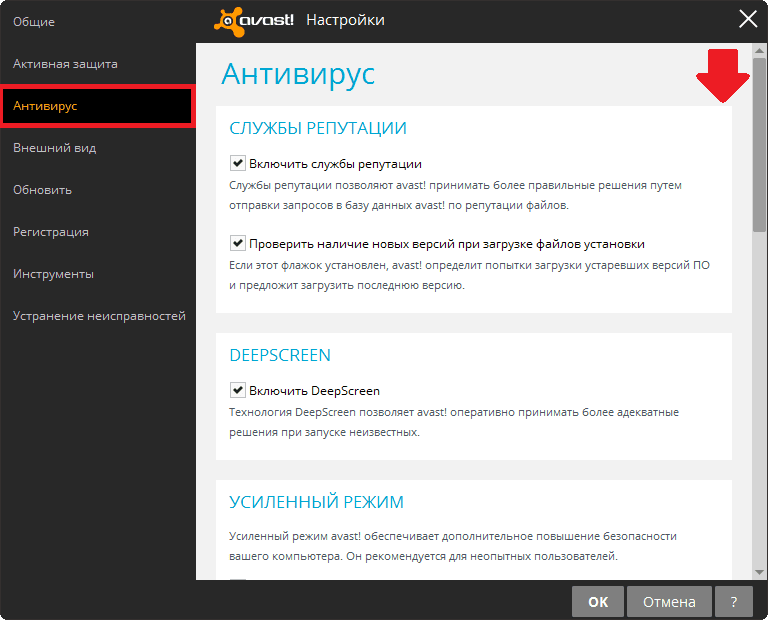This screenshot has width=768, height=620.
Task: Open the Регистрация section
Action: tap(51, 232)
